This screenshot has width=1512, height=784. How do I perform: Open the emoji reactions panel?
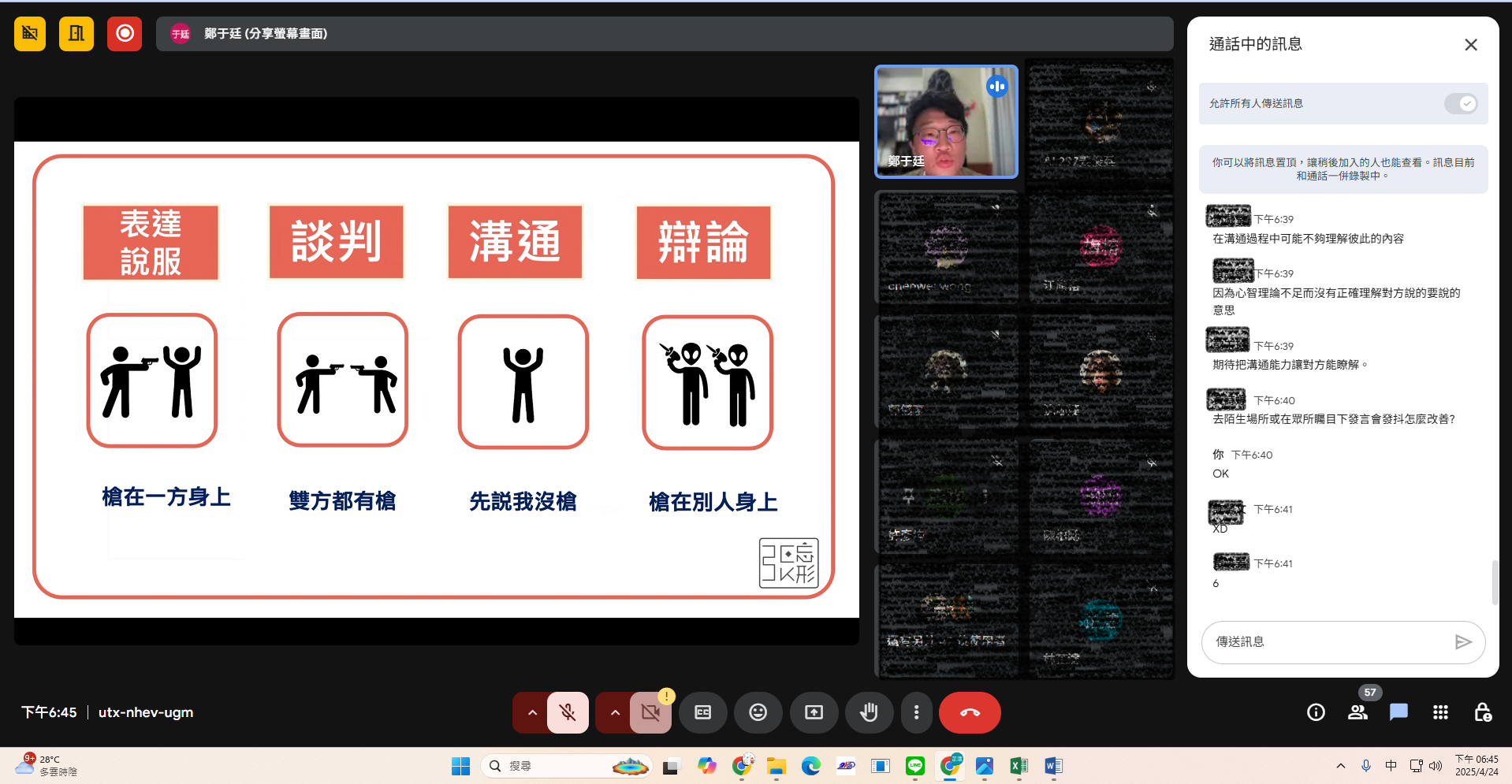click(x=758, y=712)
